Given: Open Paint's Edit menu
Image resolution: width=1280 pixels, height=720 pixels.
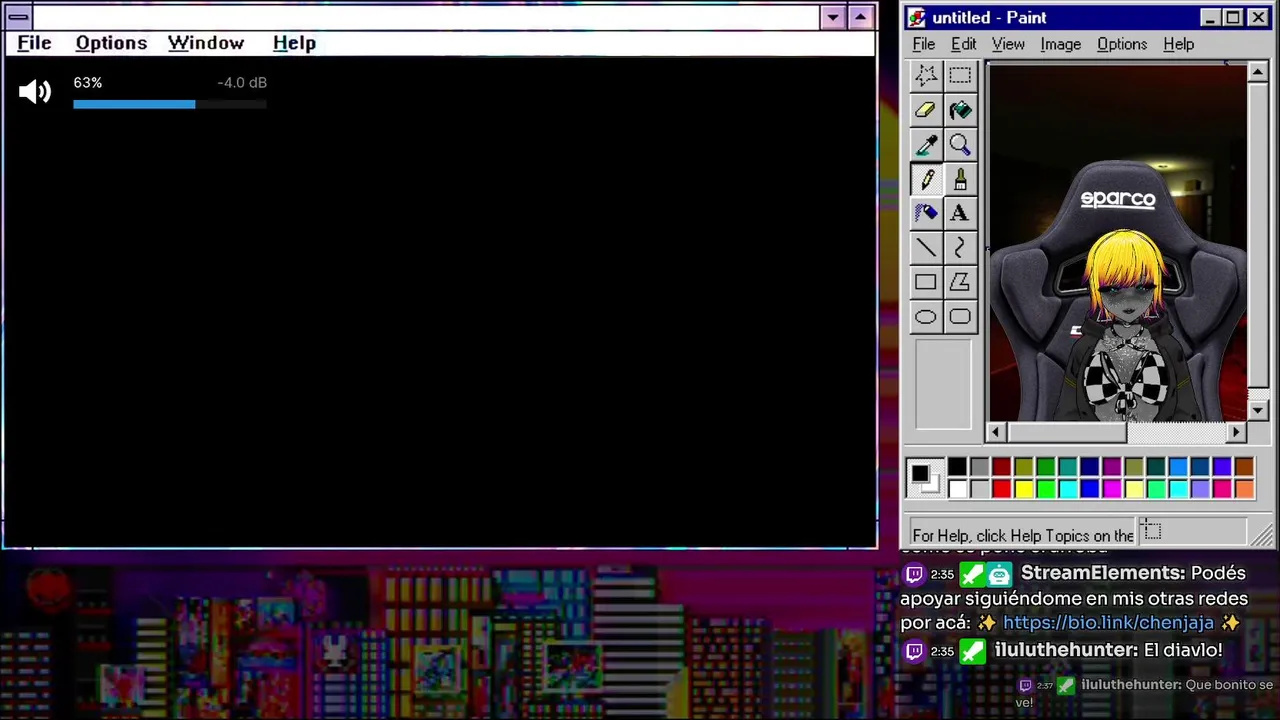Looking at the screenshot, I should click(x=964, y=44).
